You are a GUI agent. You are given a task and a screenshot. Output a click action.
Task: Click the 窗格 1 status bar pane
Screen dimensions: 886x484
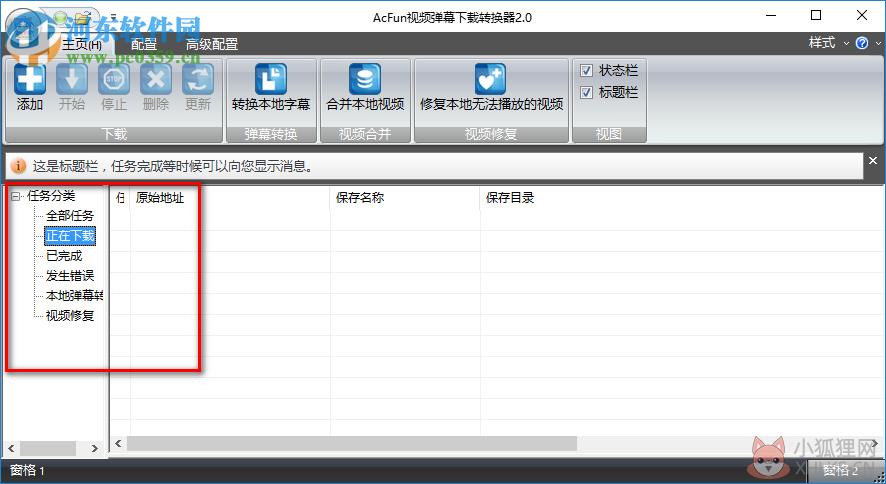[x=27, y=470]
